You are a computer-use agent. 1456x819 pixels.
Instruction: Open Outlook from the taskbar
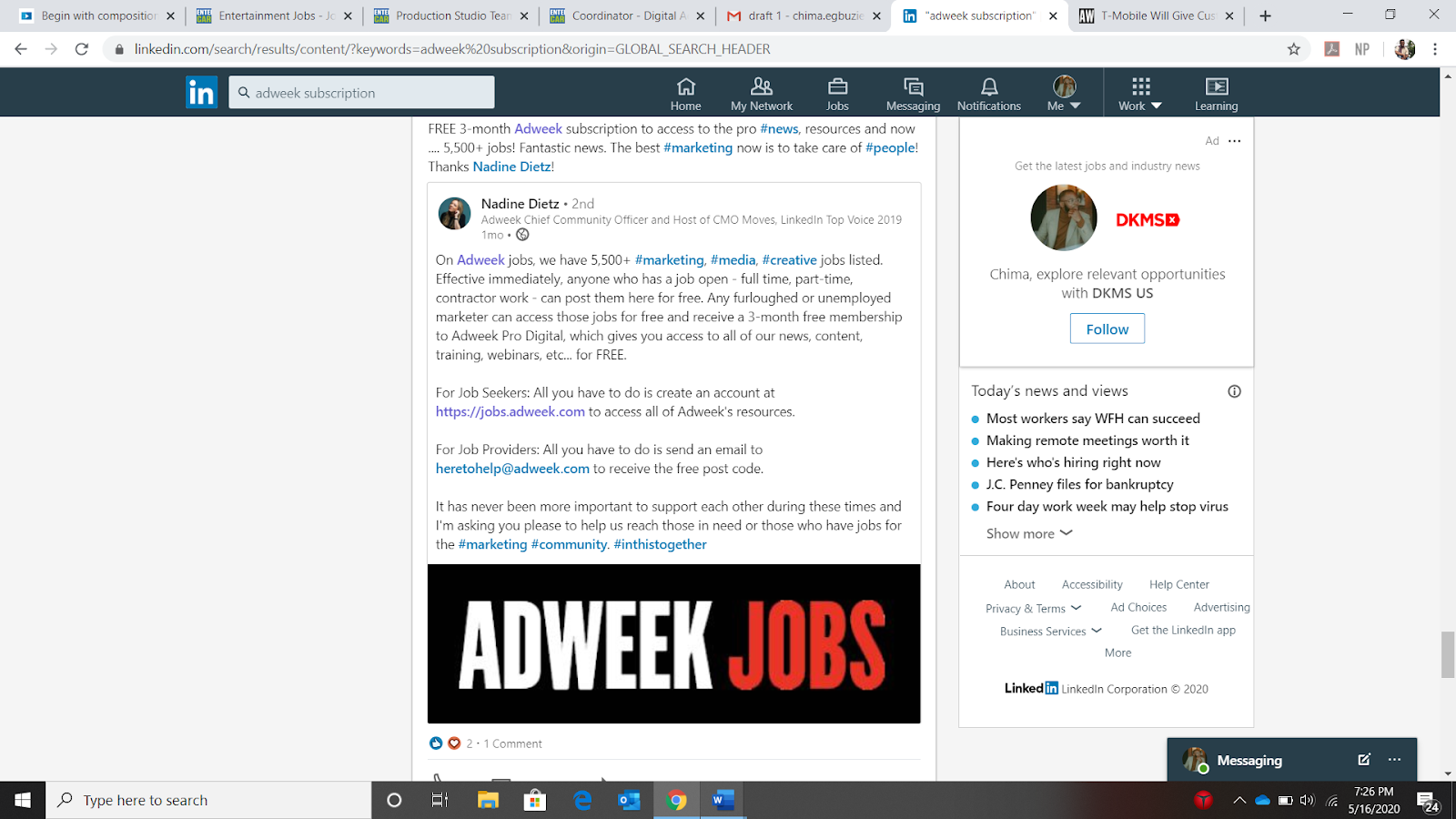[x=629, y=800]
